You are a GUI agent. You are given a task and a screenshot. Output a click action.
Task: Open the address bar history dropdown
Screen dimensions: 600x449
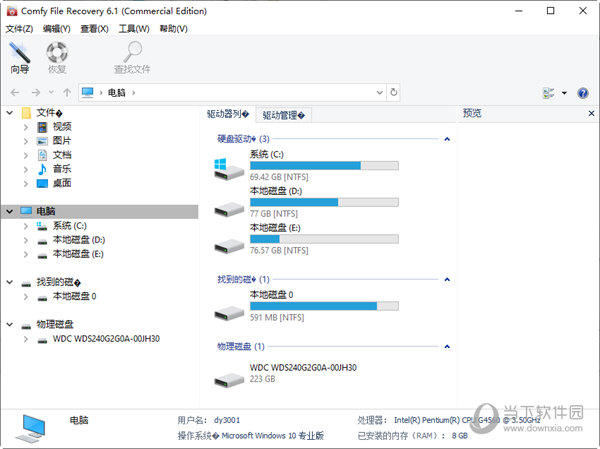(x=379, y=93)
